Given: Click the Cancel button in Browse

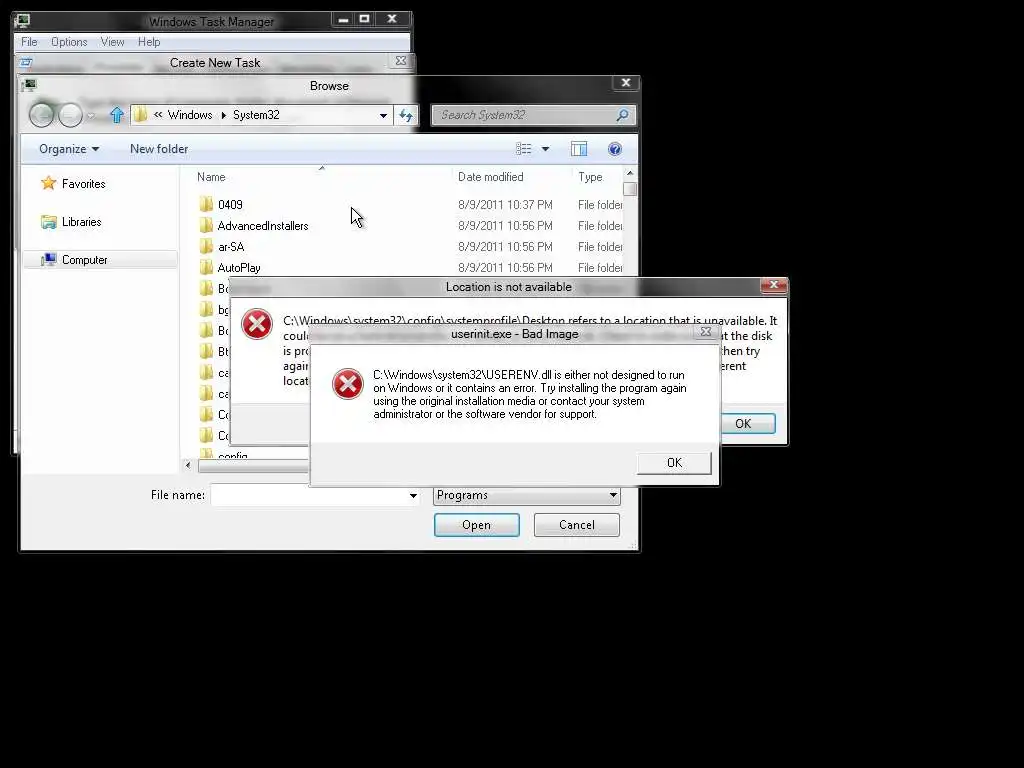Looking at the screenshot, I should point(577,525).
